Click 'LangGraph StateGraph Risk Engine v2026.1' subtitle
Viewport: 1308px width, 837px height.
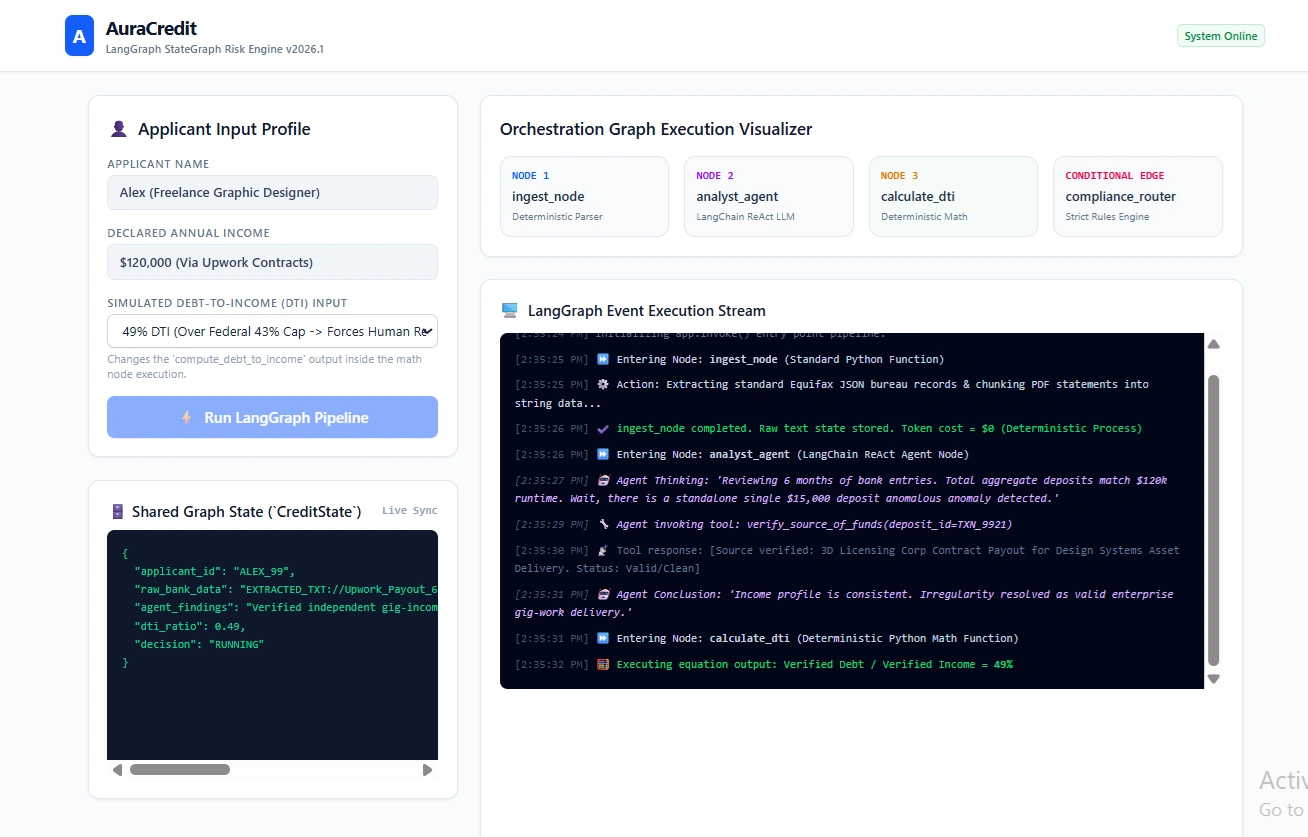pyautogui.click(x=215, y=50)
